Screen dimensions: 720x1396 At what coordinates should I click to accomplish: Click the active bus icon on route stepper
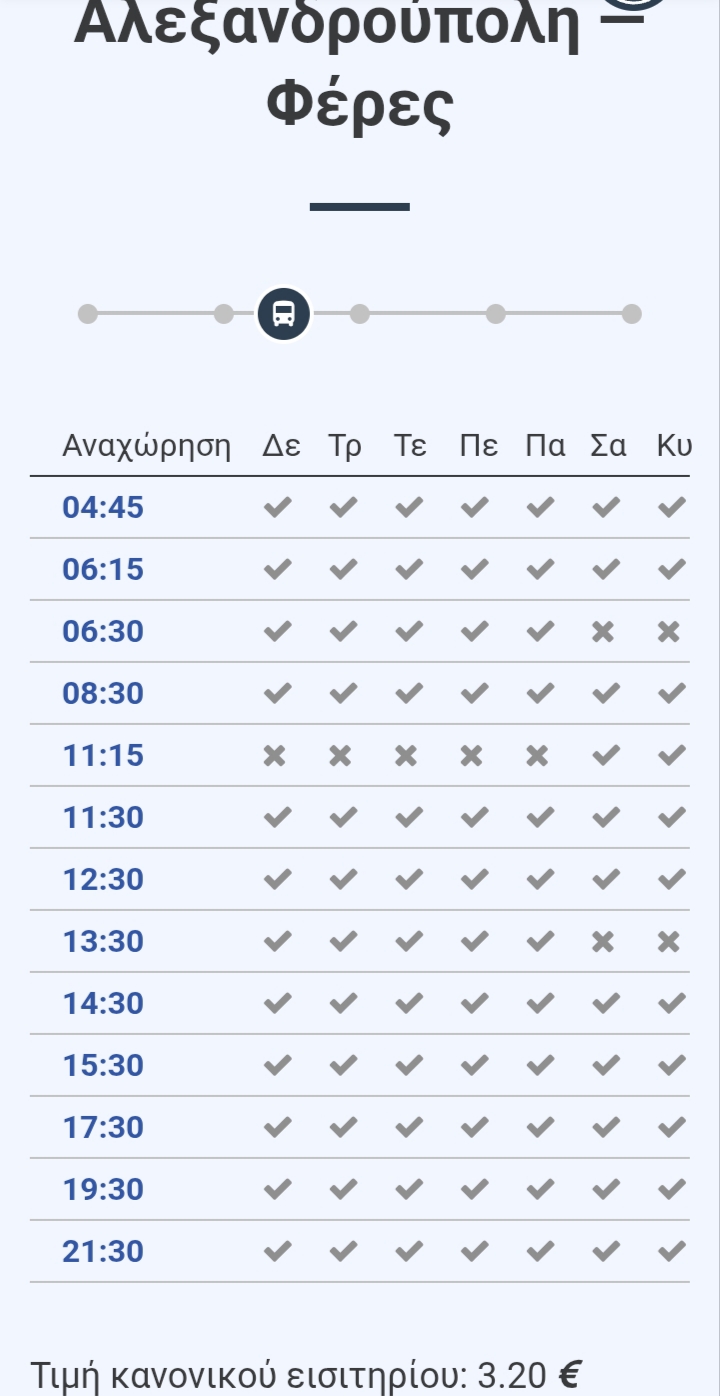284,314
